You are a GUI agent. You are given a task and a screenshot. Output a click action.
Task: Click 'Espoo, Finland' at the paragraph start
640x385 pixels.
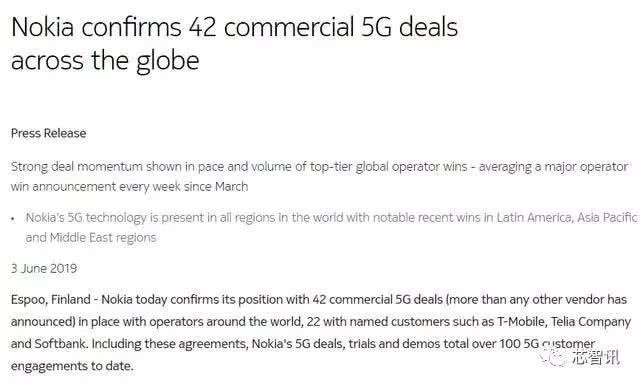pos(51,300)
